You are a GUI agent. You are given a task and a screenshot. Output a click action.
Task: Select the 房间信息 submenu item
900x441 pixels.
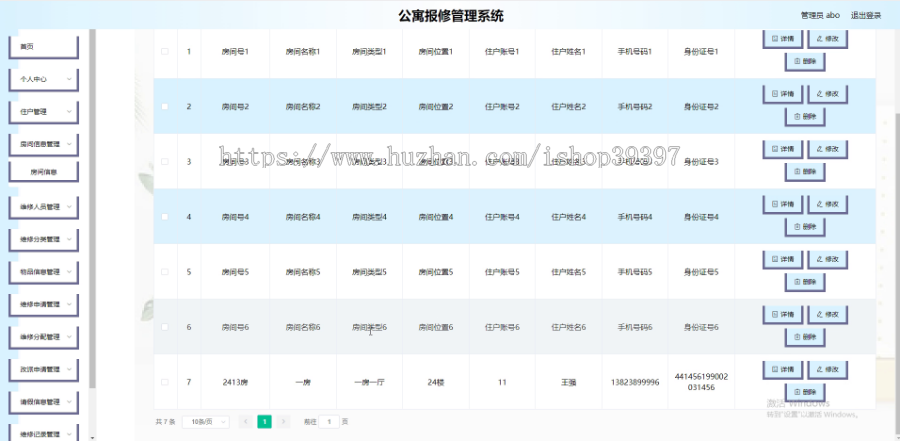click(43, 172)
